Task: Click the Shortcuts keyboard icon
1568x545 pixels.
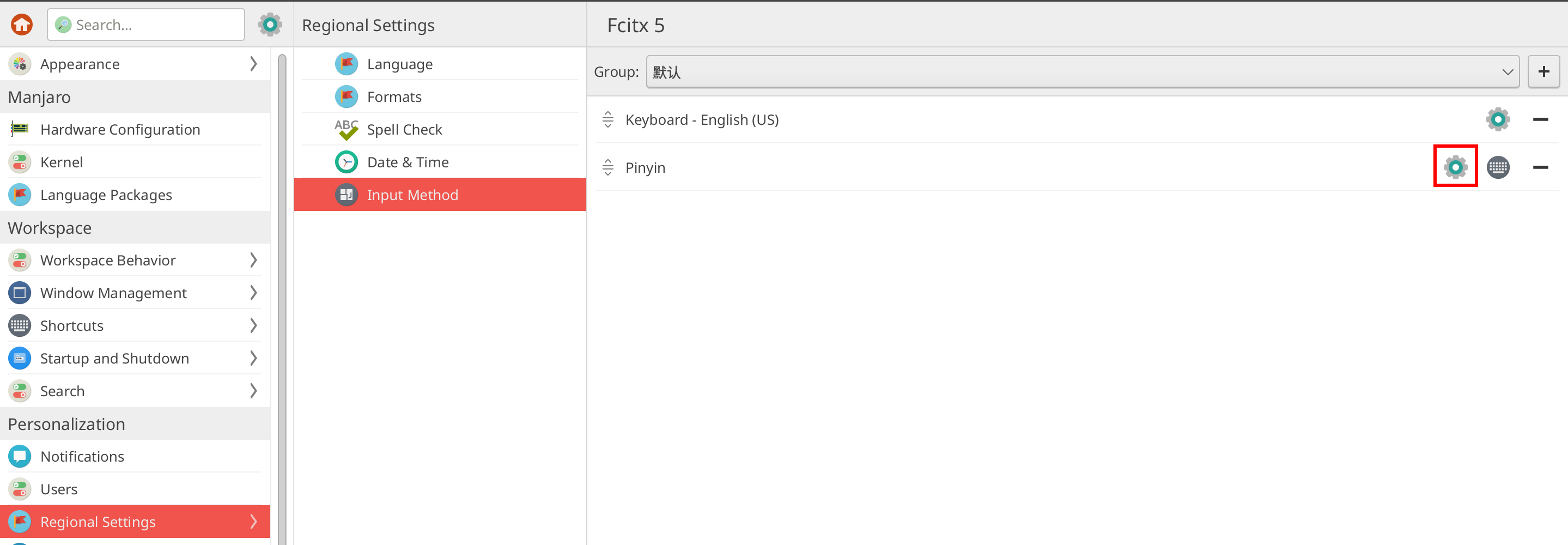Action: (x=20, y=326)
